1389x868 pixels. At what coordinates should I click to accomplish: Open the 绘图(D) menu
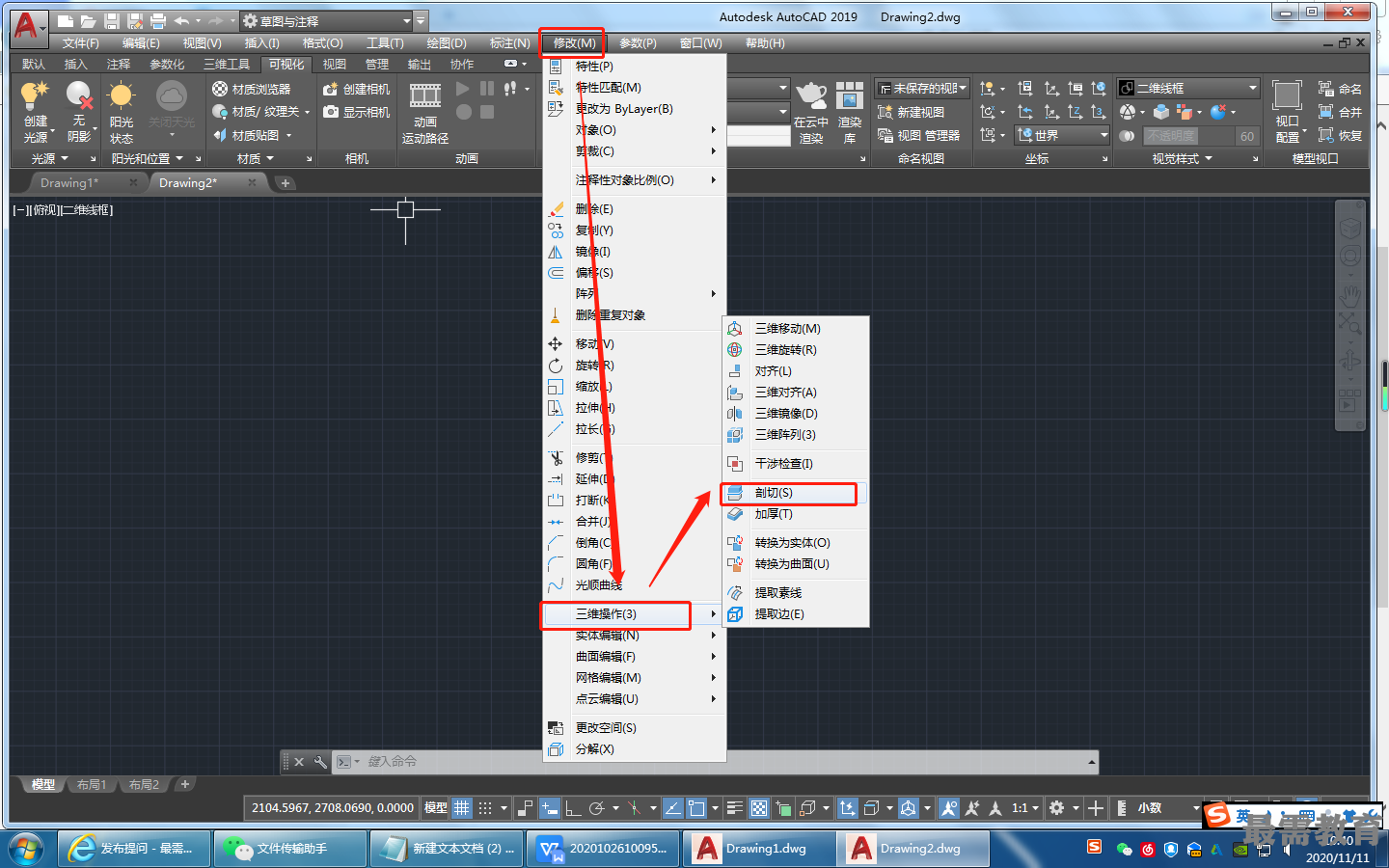pyautogui.click(x=447, y=43)
